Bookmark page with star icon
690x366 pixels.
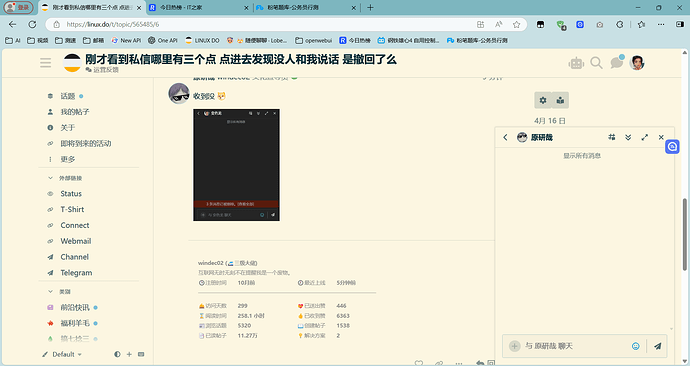point(517,25)
